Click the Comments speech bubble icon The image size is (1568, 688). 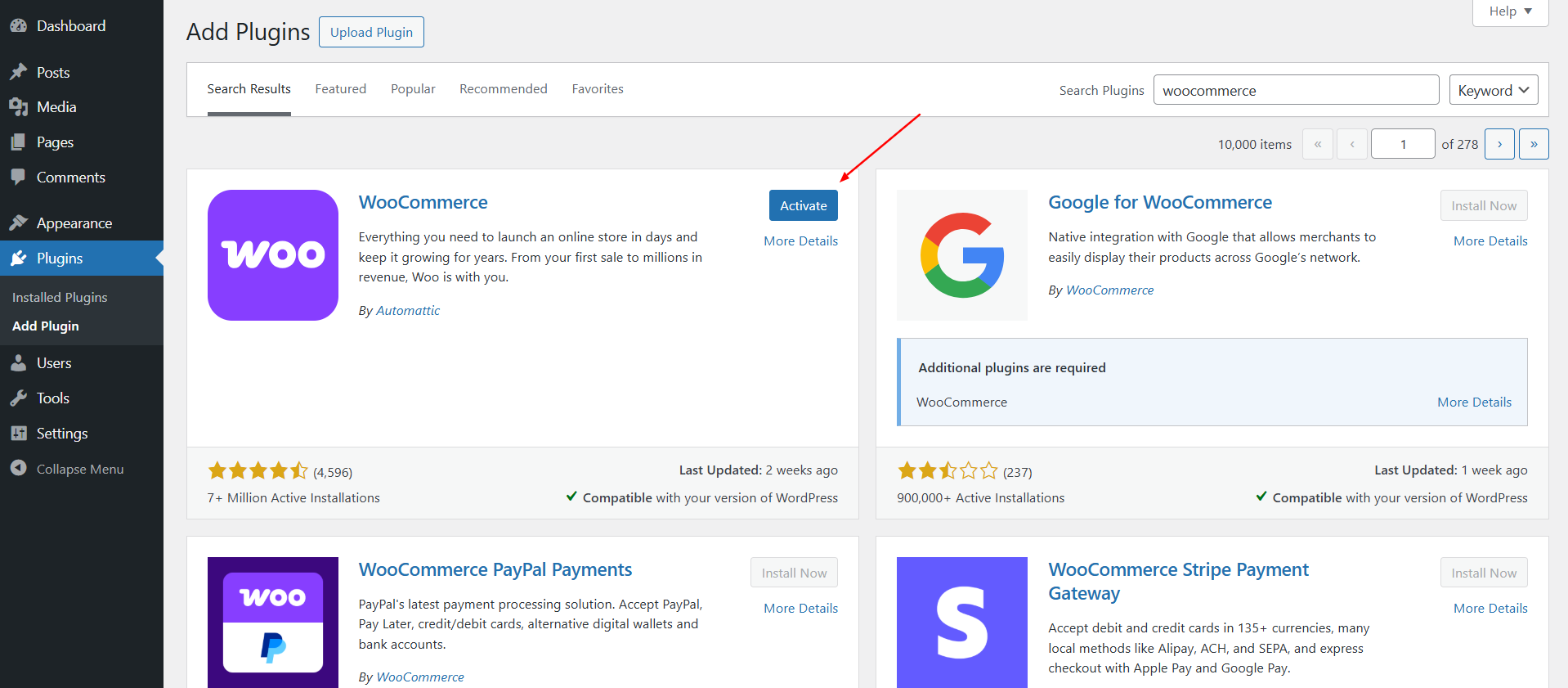[19, 178]
